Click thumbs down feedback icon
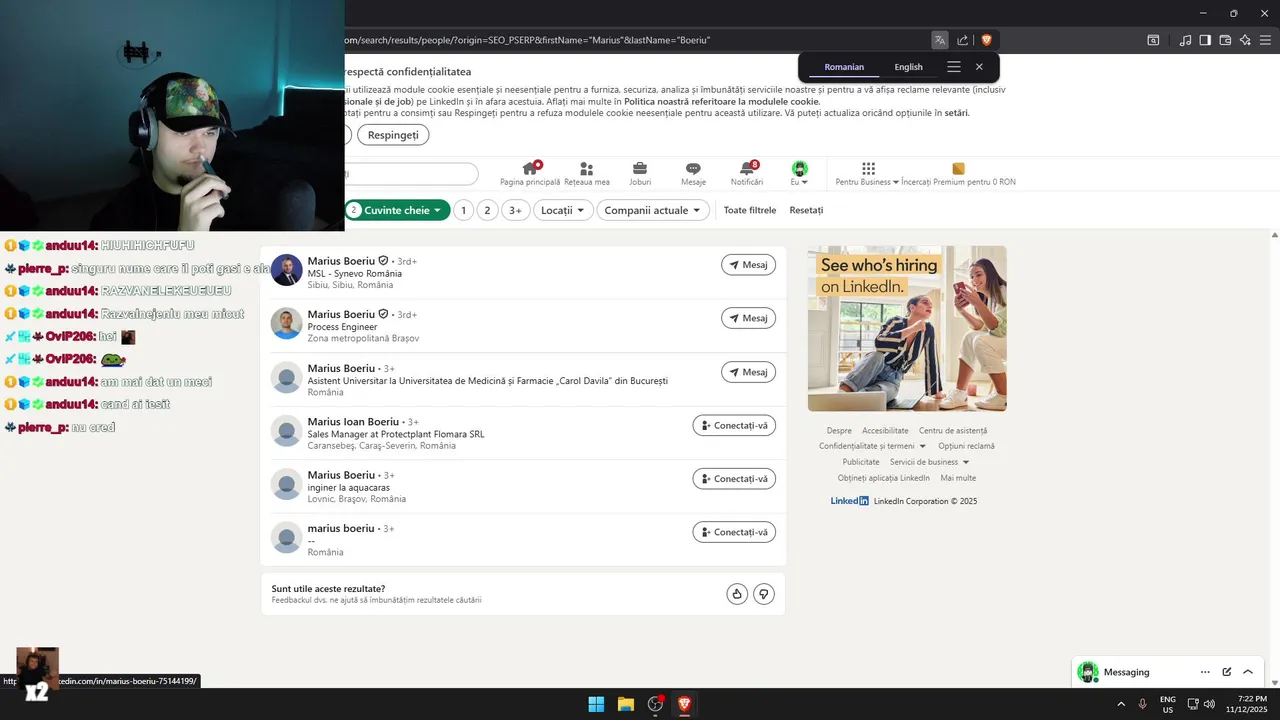This screenshot has width=1280, height=720. point(764,594)
